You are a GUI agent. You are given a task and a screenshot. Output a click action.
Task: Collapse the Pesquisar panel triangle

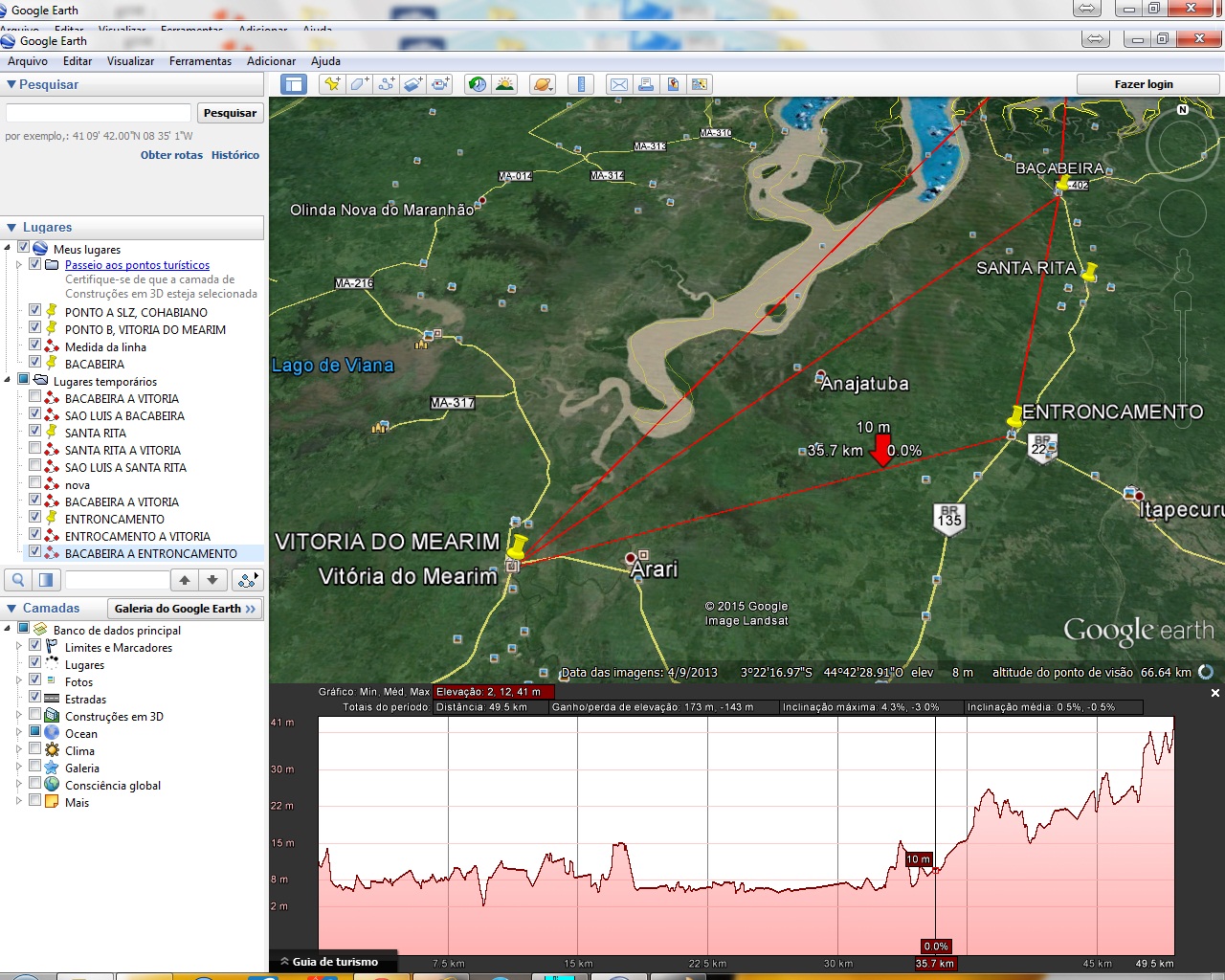point(11,84)
